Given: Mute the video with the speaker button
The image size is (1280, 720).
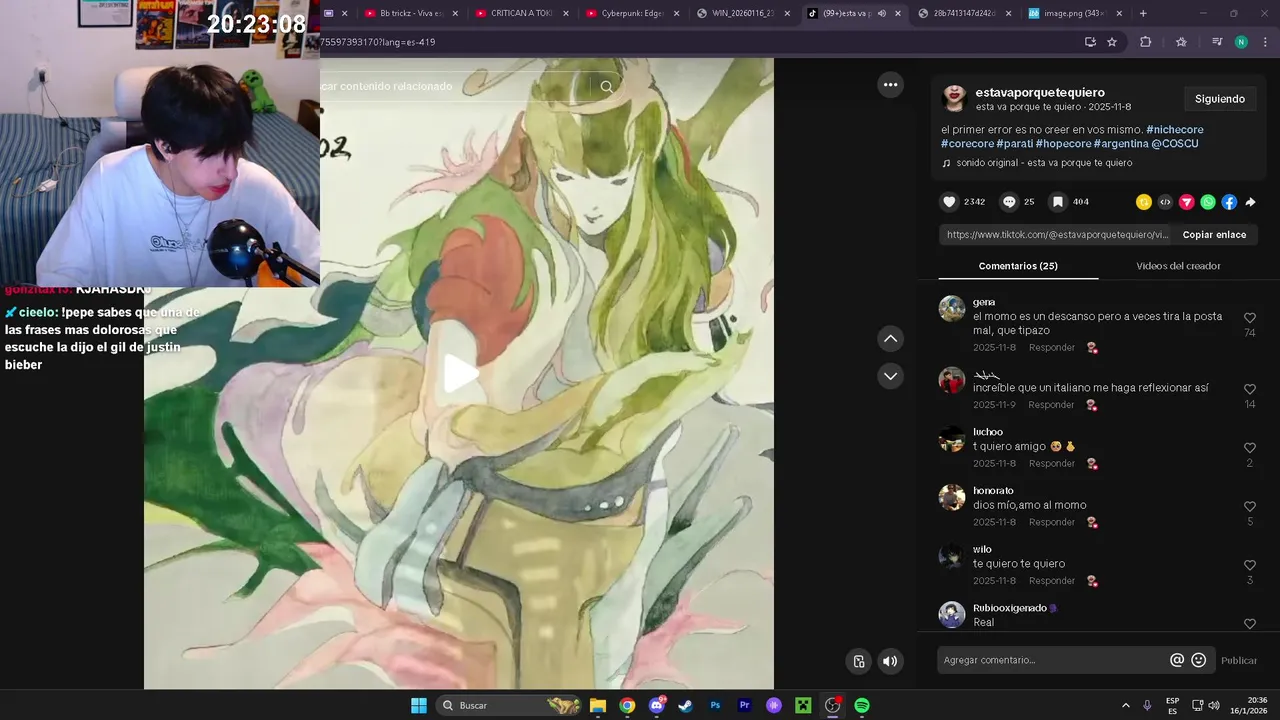Looking at the screenshot, I should [890, 661].
